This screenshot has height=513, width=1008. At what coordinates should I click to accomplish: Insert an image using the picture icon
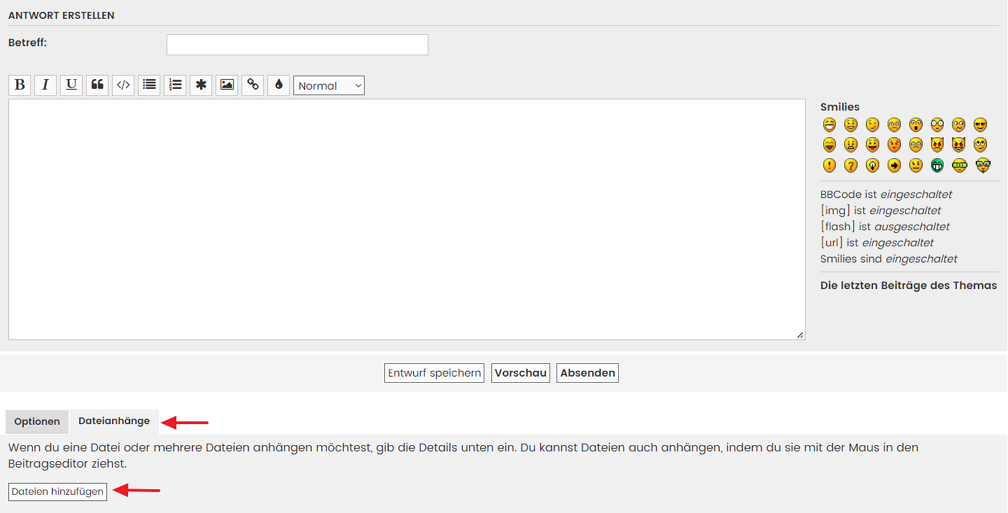tap(227, 85)
